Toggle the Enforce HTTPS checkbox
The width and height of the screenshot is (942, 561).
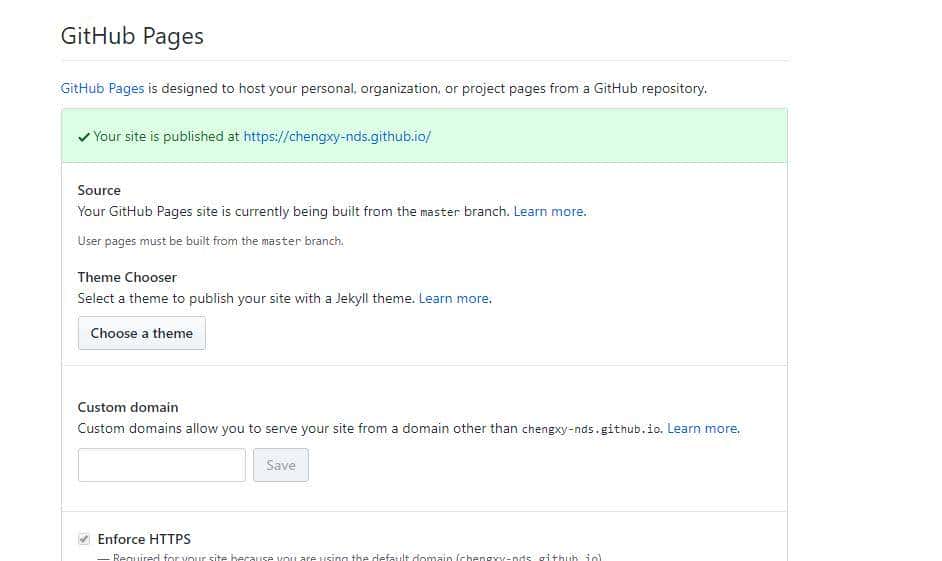coord(84,540)
